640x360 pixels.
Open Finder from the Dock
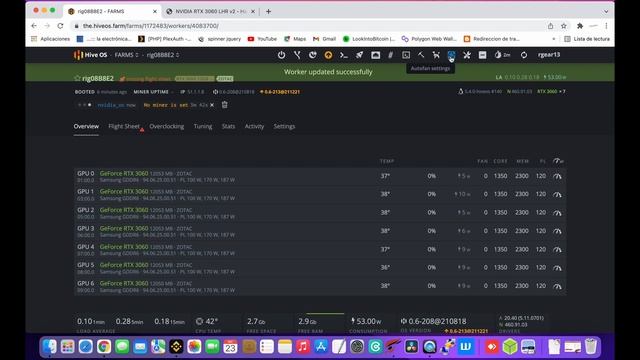(50, 347)
